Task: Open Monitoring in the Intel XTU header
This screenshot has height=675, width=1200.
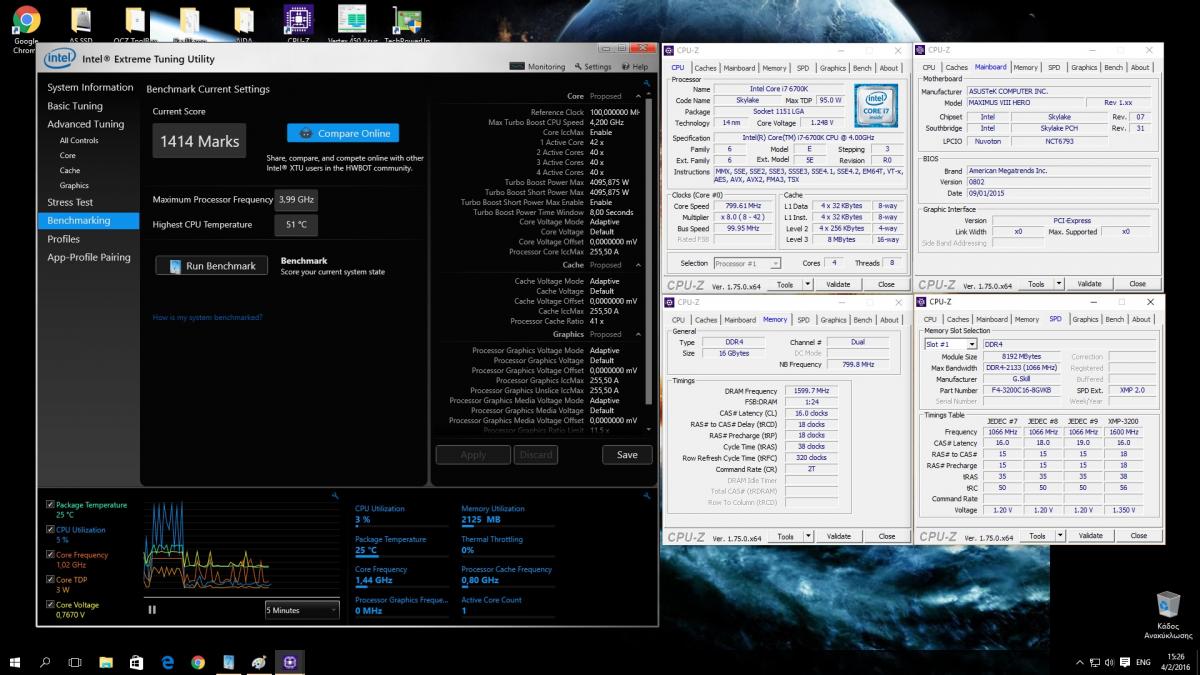Action: pyautogui.click(x=538, y=67)
